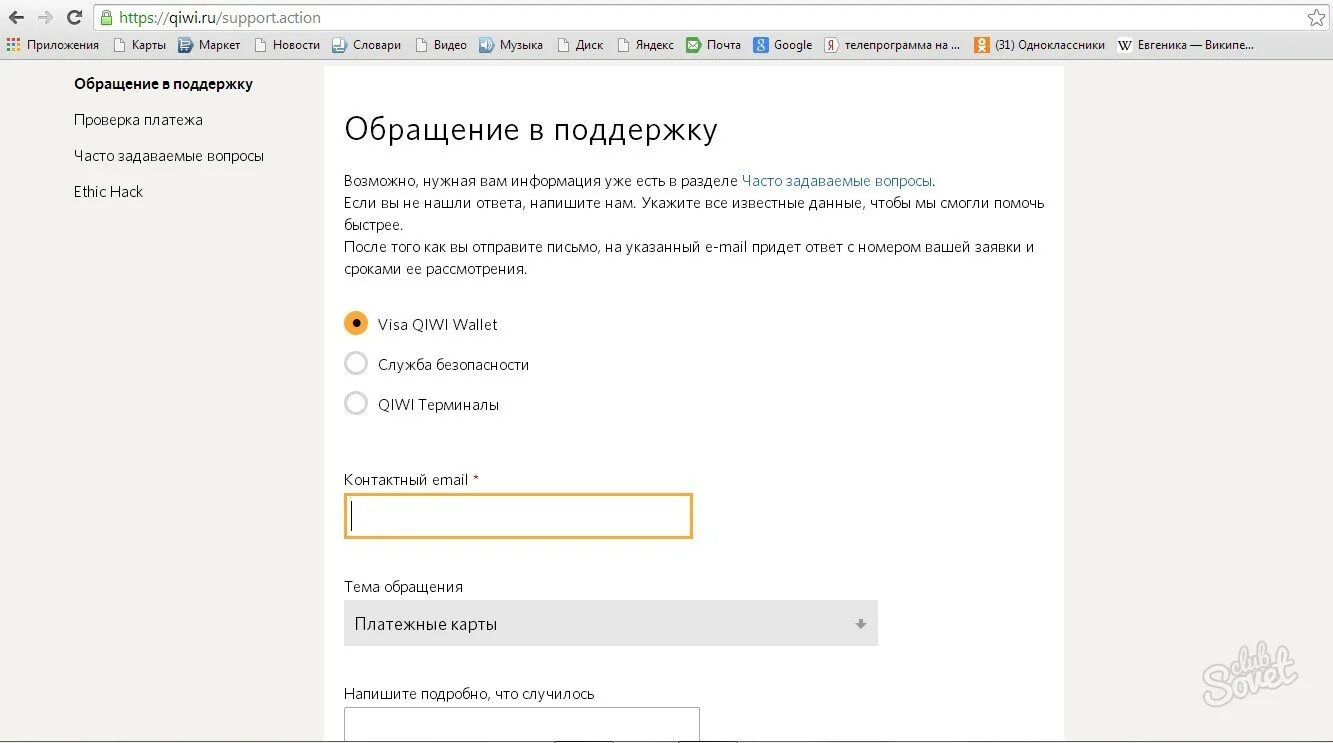The image size is (1333, 743).
Task: Click the green padlock in the address bar
Action: click(x=105, y=17)
